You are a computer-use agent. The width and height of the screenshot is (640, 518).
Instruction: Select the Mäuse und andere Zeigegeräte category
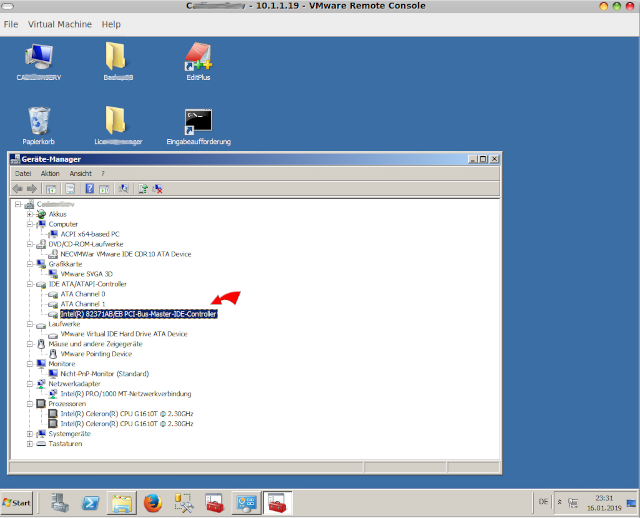pos(96,344)
